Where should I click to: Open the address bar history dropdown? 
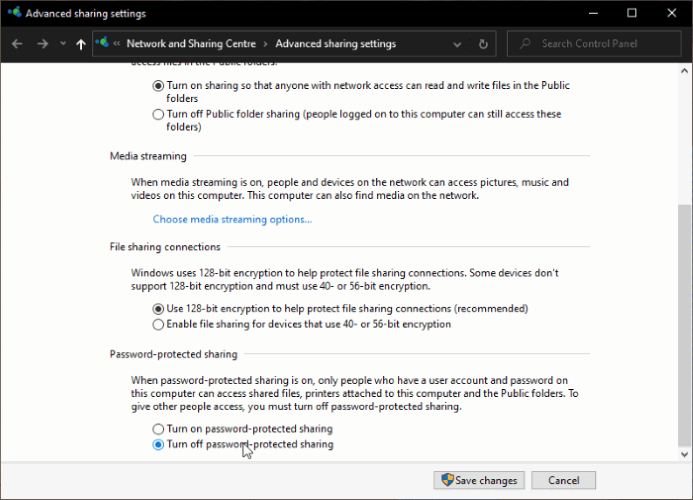457,44
